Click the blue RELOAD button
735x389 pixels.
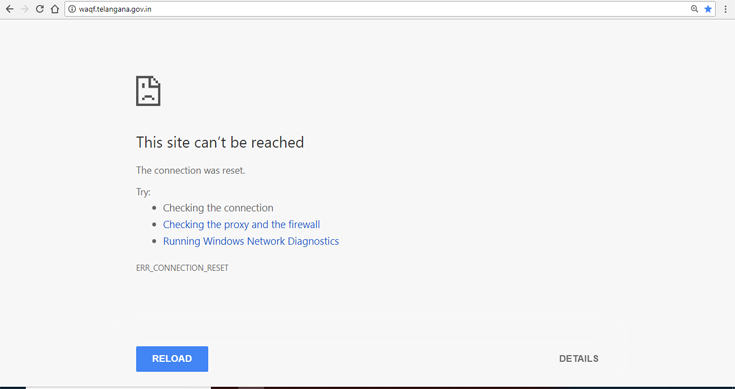172,359
